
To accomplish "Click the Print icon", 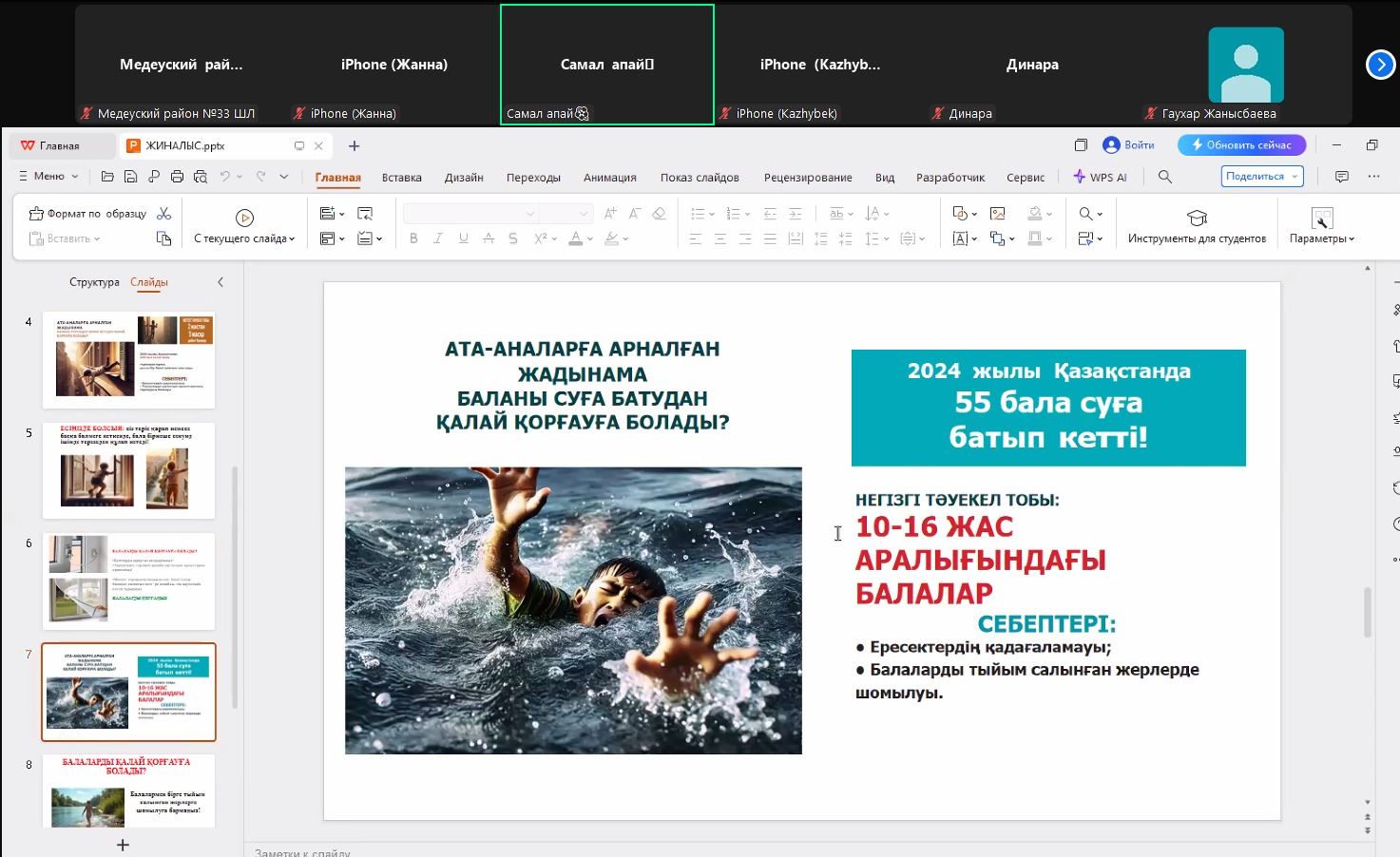I will 177,177.
